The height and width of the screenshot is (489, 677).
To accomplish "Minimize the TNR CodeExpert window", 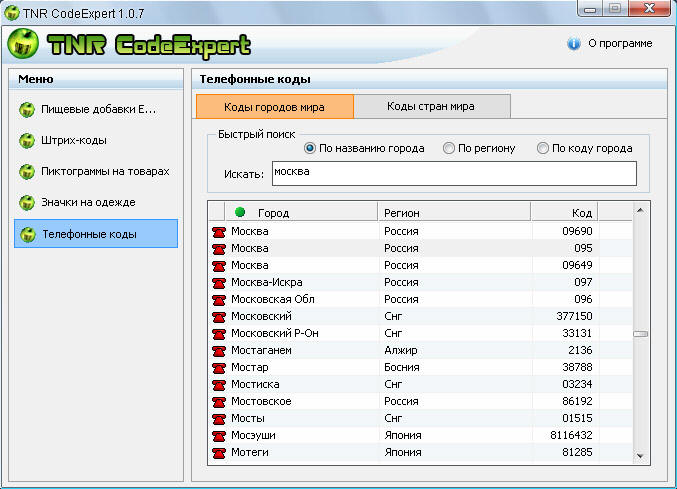I will (590, 9).
